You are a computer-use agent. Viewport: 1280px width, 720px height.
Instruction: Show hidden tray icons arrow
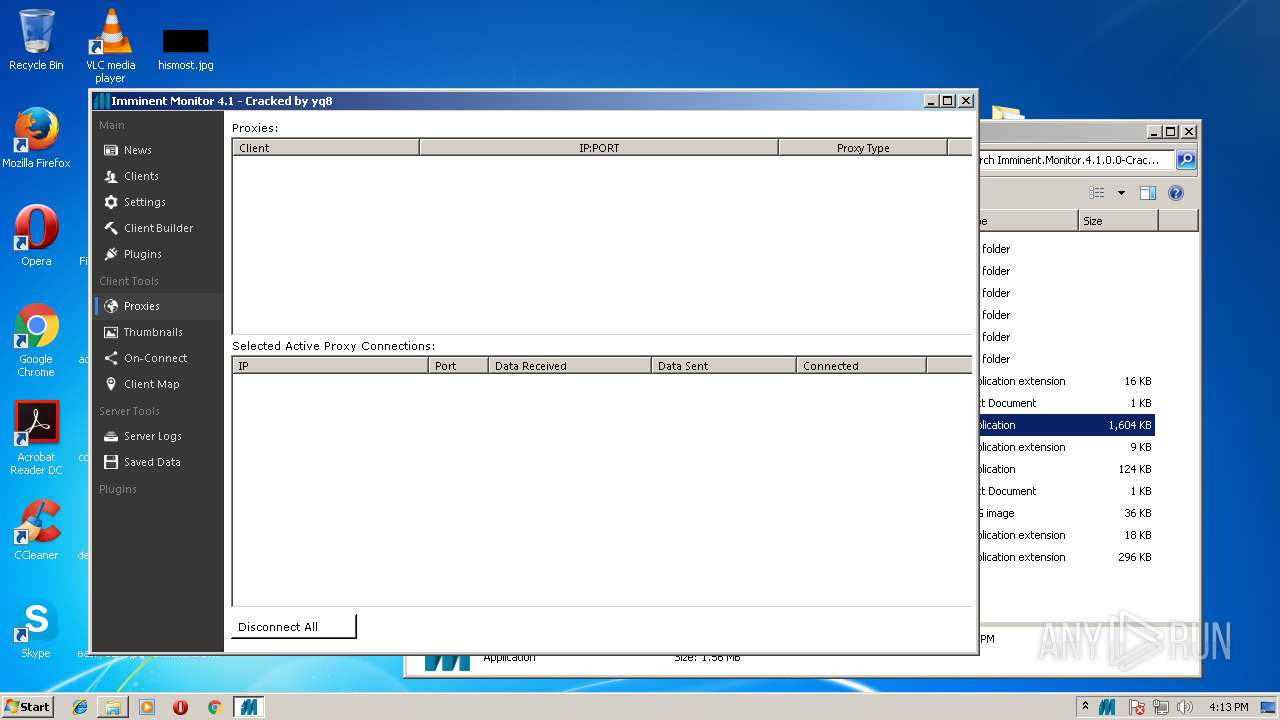tap(1085, 707)
